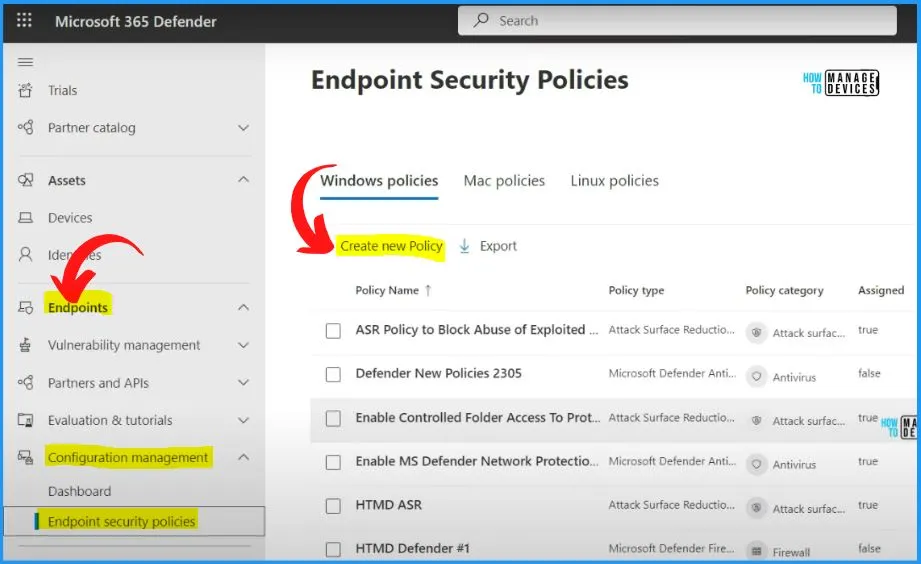The width and height of the screenshot is (921, 564).
Task: Collapse the Endpoints section chevron
Action: pyautogui.click(x=243, y=307)
